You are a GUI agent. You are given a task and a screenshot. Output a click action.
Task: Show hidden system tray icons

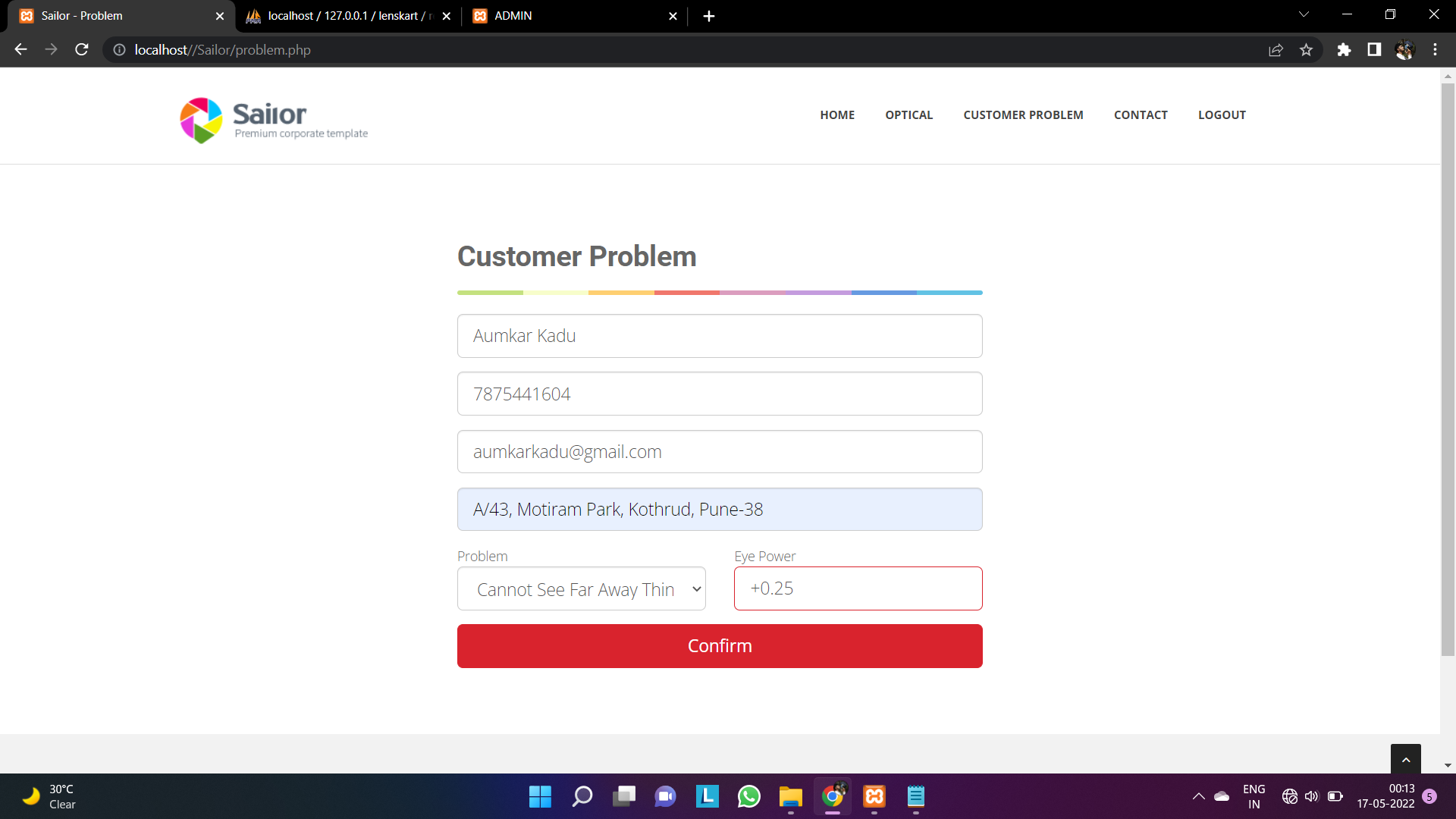pyautogui.click(x=1198, y=796)
